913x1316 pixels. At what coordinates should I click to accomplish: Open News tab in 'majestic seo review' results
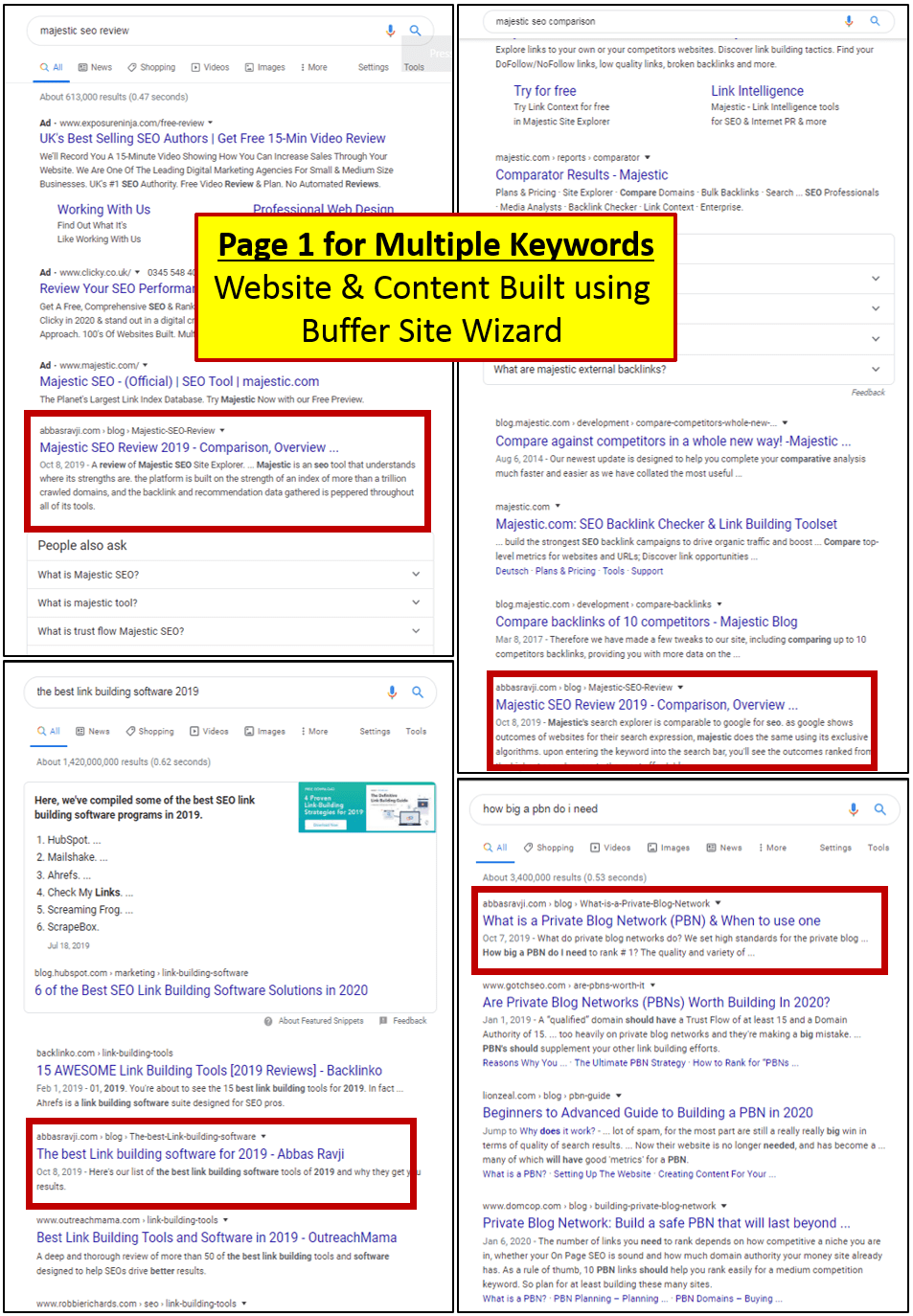(96, 67)
